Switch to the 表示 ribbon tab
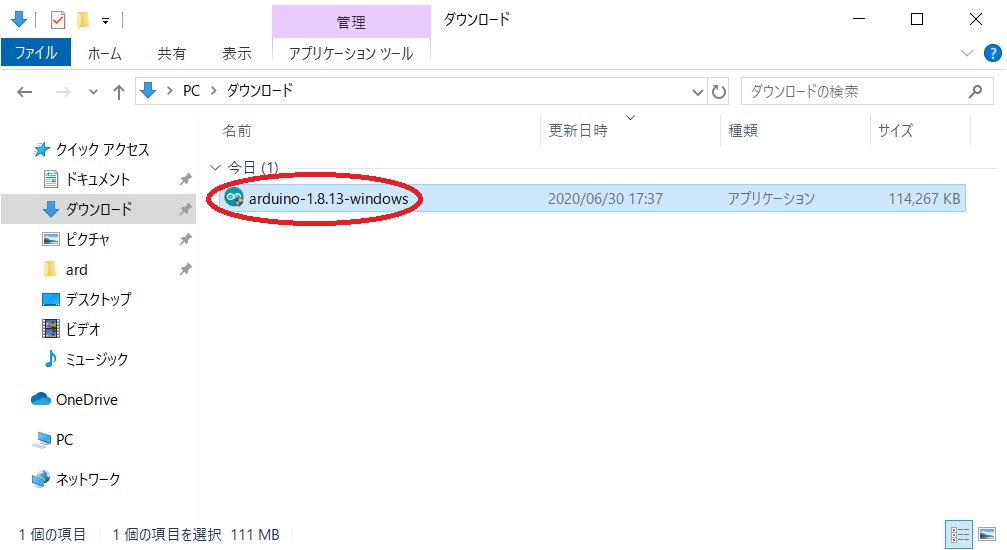1007x550 pixels. click(x=237, y=53)
